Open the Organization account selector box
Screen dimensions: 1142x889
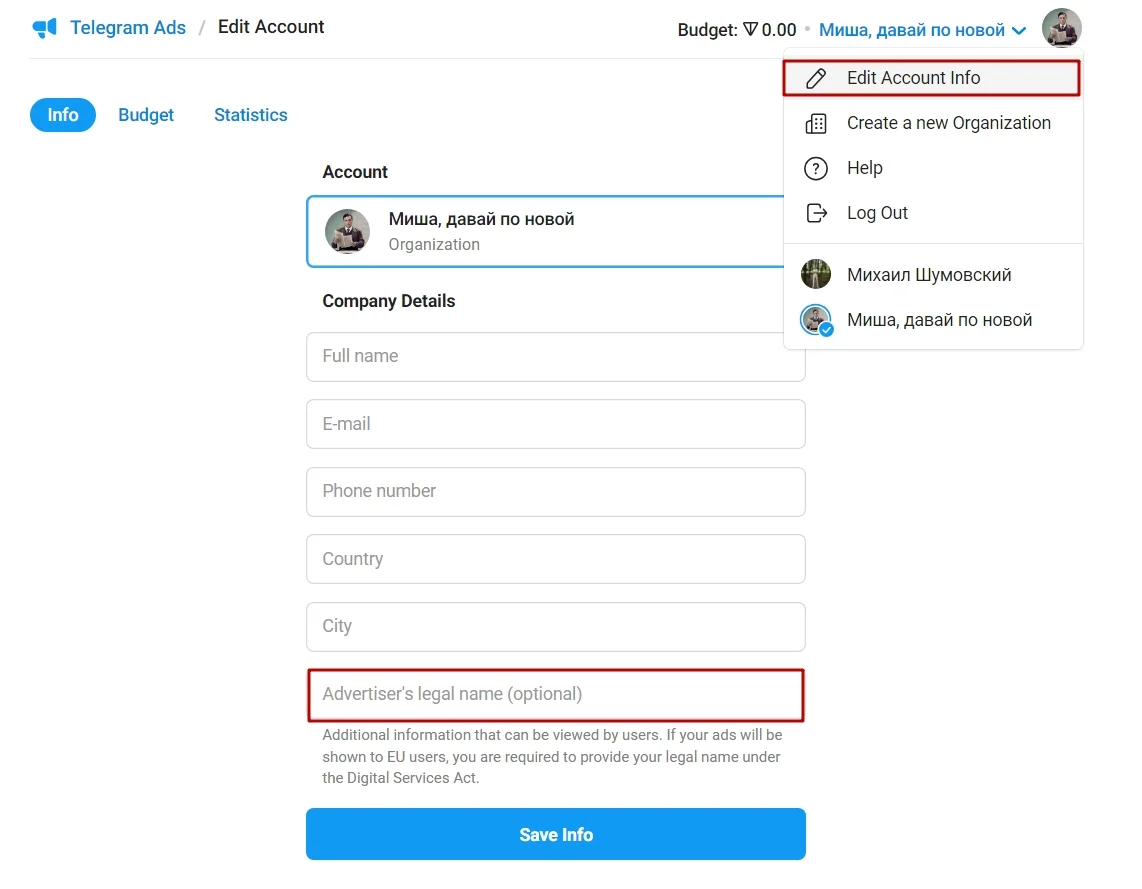(x=545, y=231)
